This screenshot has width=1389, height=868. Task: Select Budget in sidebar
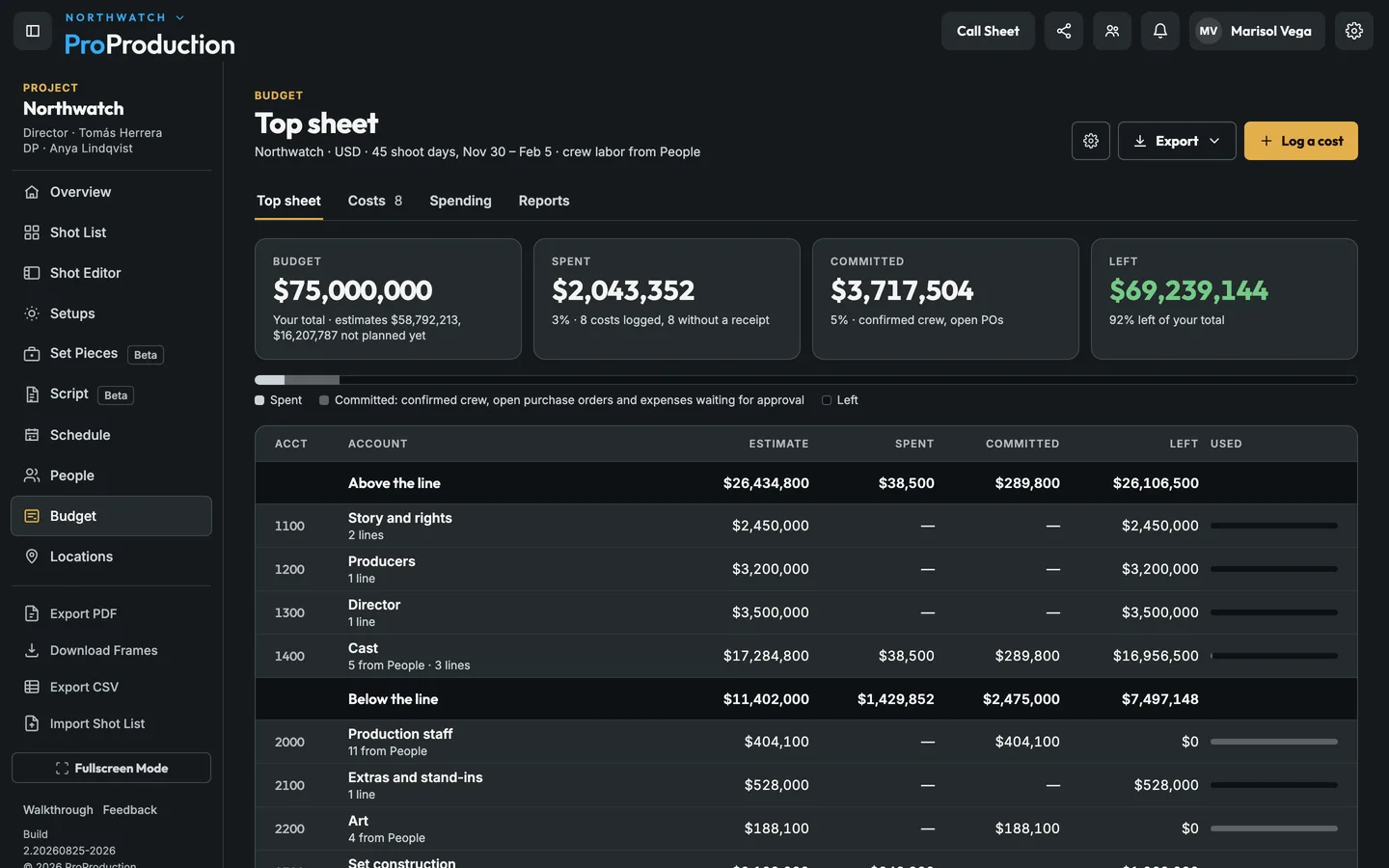111,516
